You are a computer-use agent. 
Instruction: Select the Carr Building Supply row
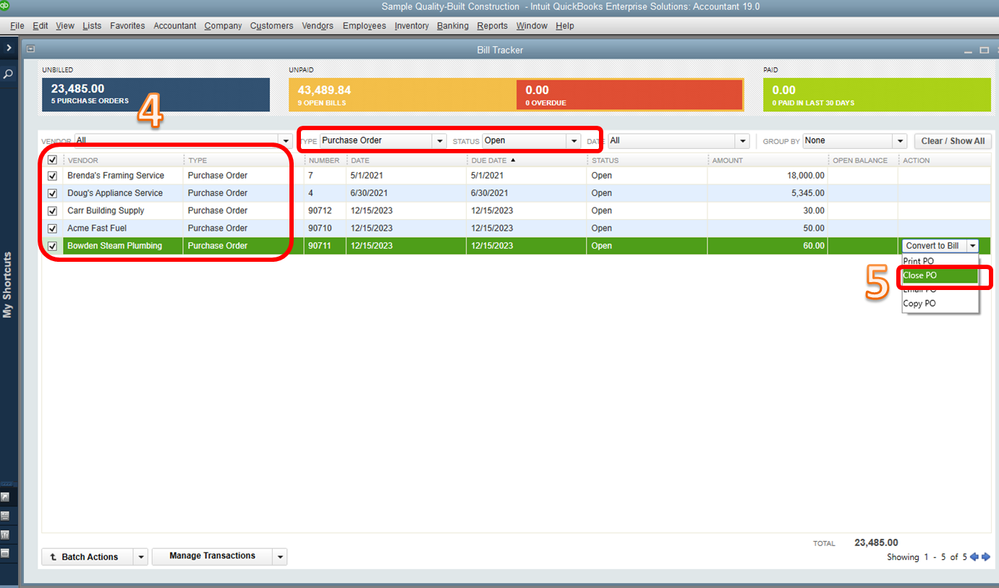coord(516,211)
